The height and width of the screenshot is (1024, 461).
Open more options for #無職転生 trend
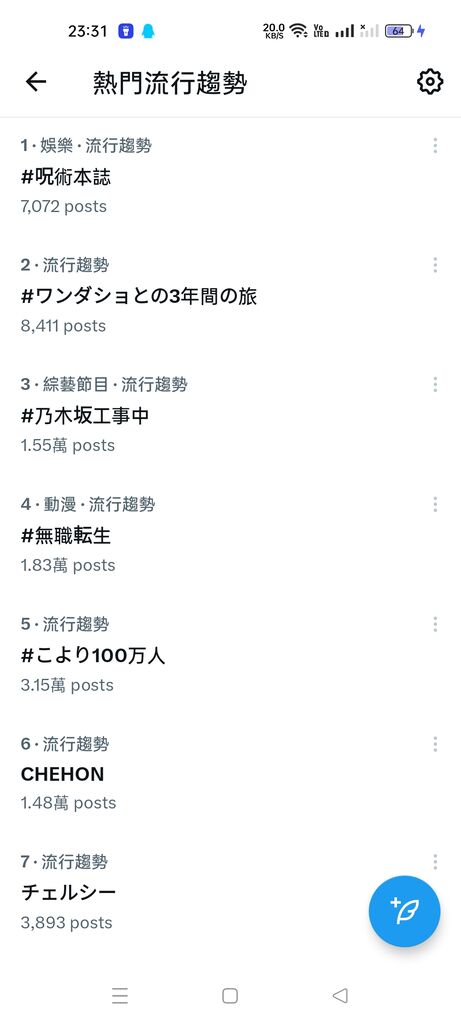435,504
